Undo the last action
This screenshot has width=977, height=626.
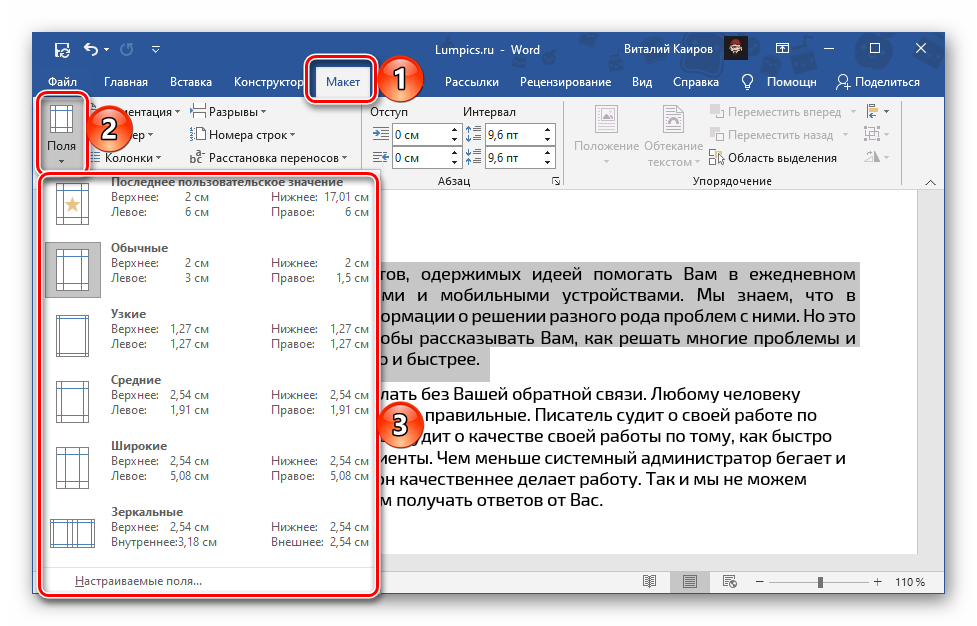pos(91,49)
